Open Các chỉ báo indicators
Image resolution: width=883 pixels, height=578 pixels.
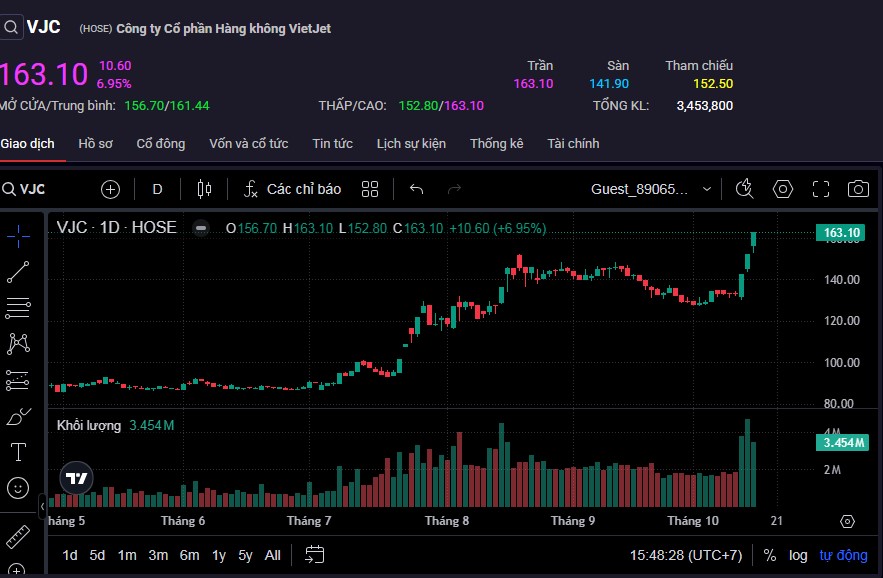292,189
